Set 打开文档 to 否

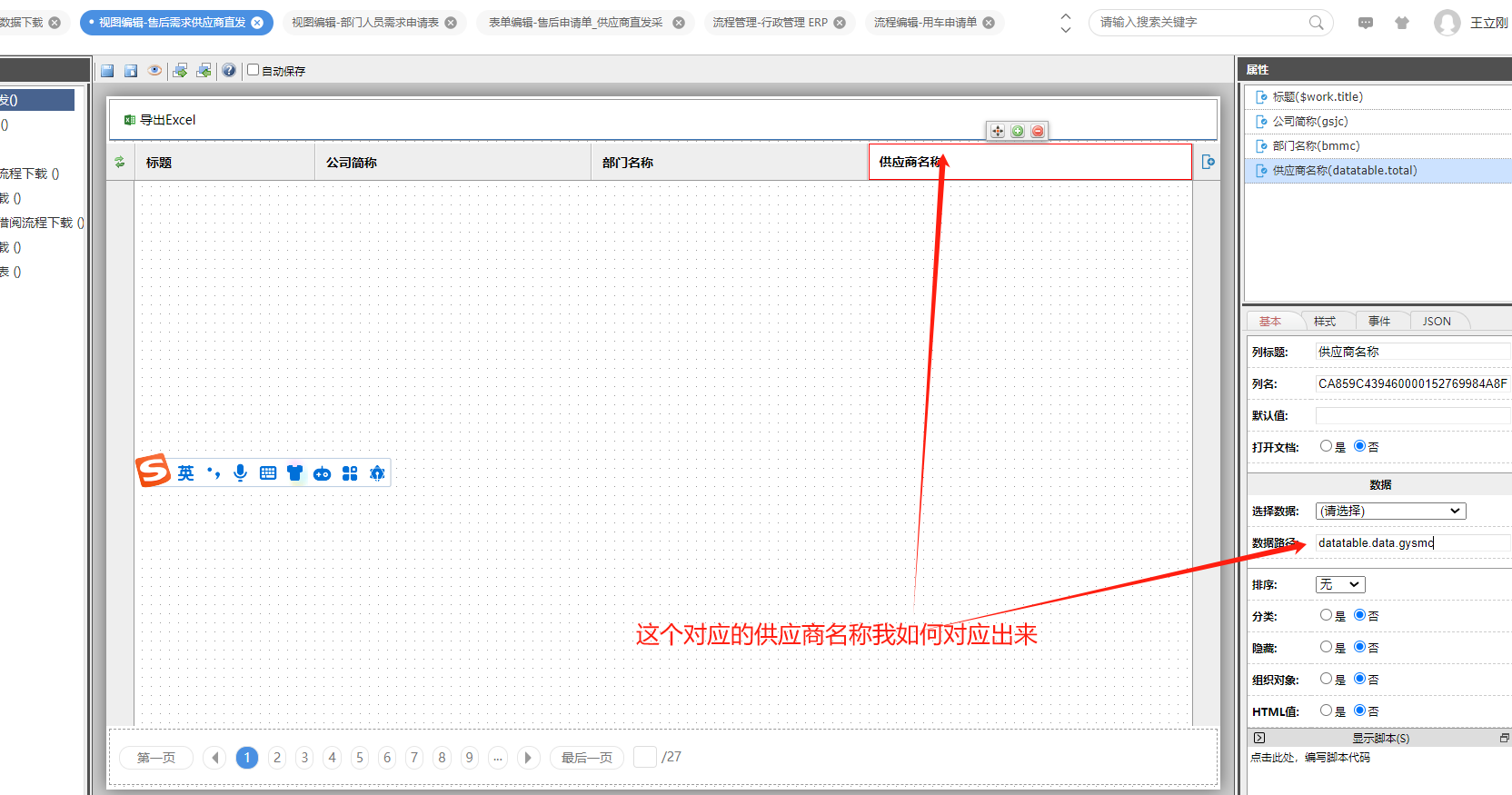(1359, 446)
